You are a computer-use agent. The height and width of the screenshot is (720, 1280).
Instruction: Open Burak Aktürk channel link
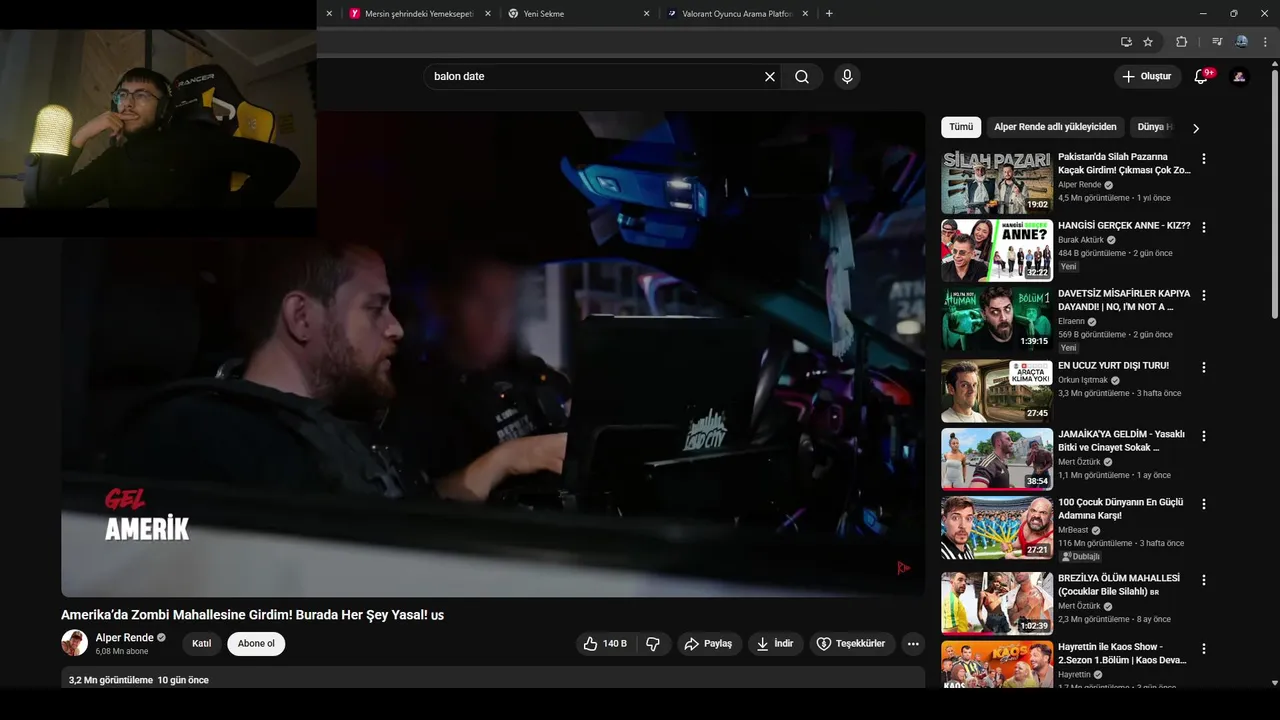[1081, 240]
